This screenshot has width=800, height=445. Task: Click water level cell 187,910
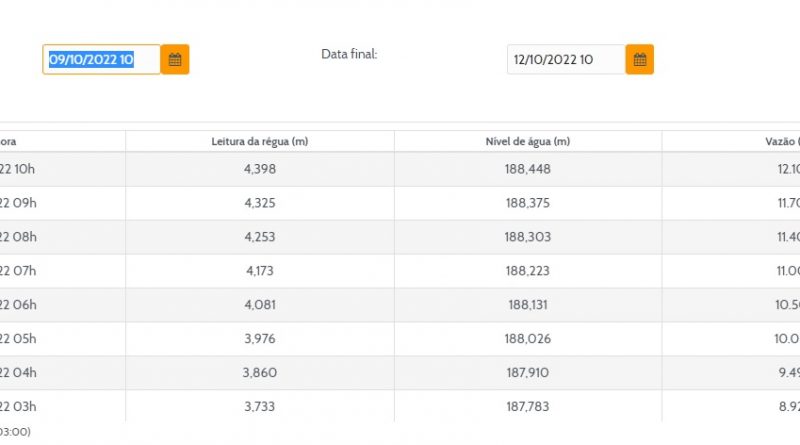pyautogui.click(x=528, y=373)
